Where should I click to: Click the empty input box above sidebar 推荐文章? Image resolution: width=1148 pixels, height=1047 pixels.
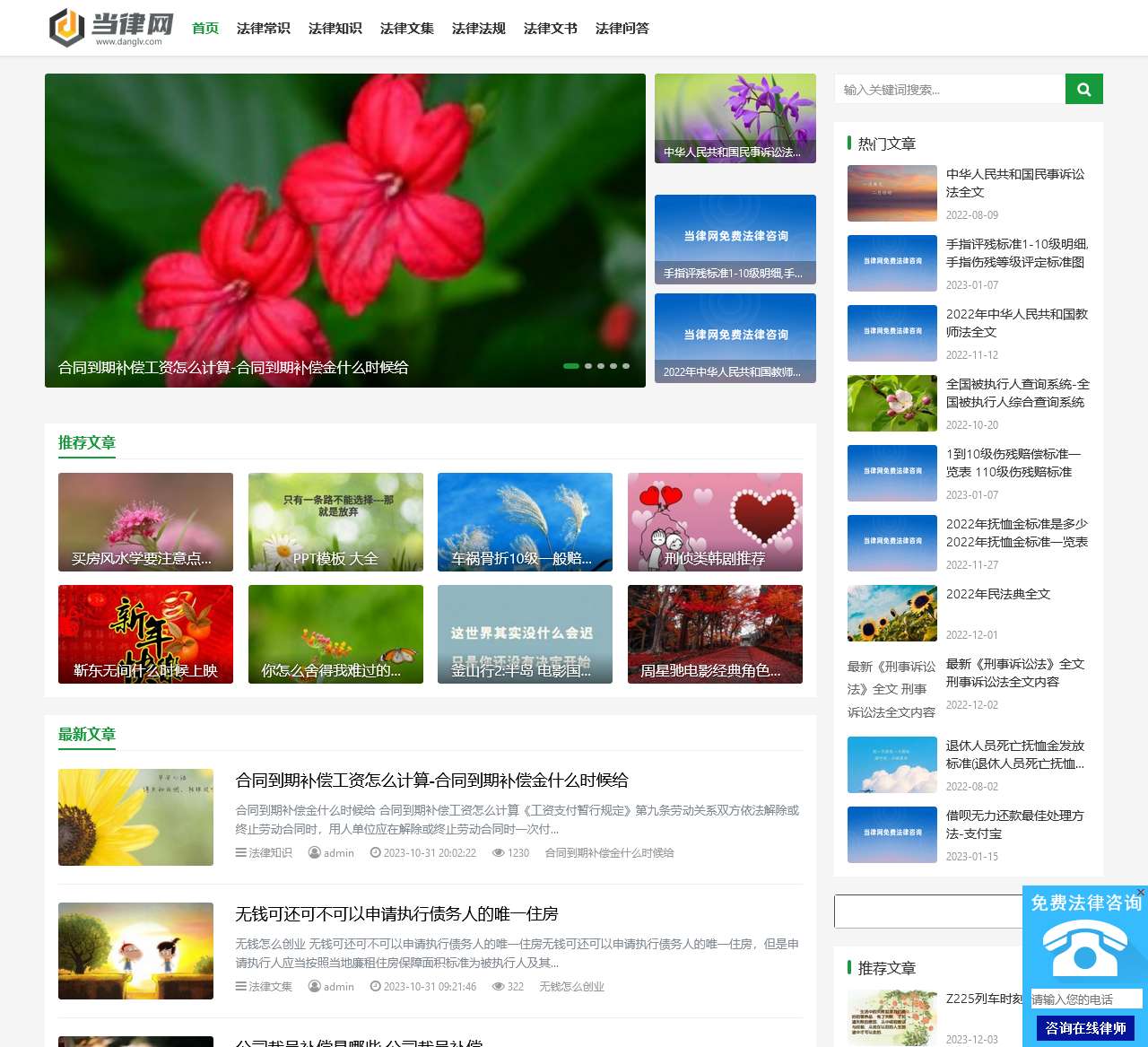tap(928, 911)
